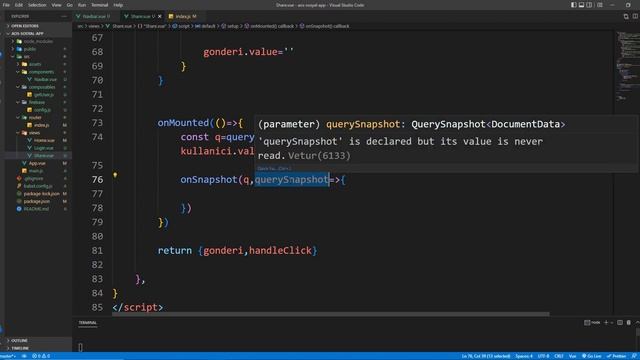Open Explorer more actions ellipsis
The image size is (640, 360).
click(64, 16)
